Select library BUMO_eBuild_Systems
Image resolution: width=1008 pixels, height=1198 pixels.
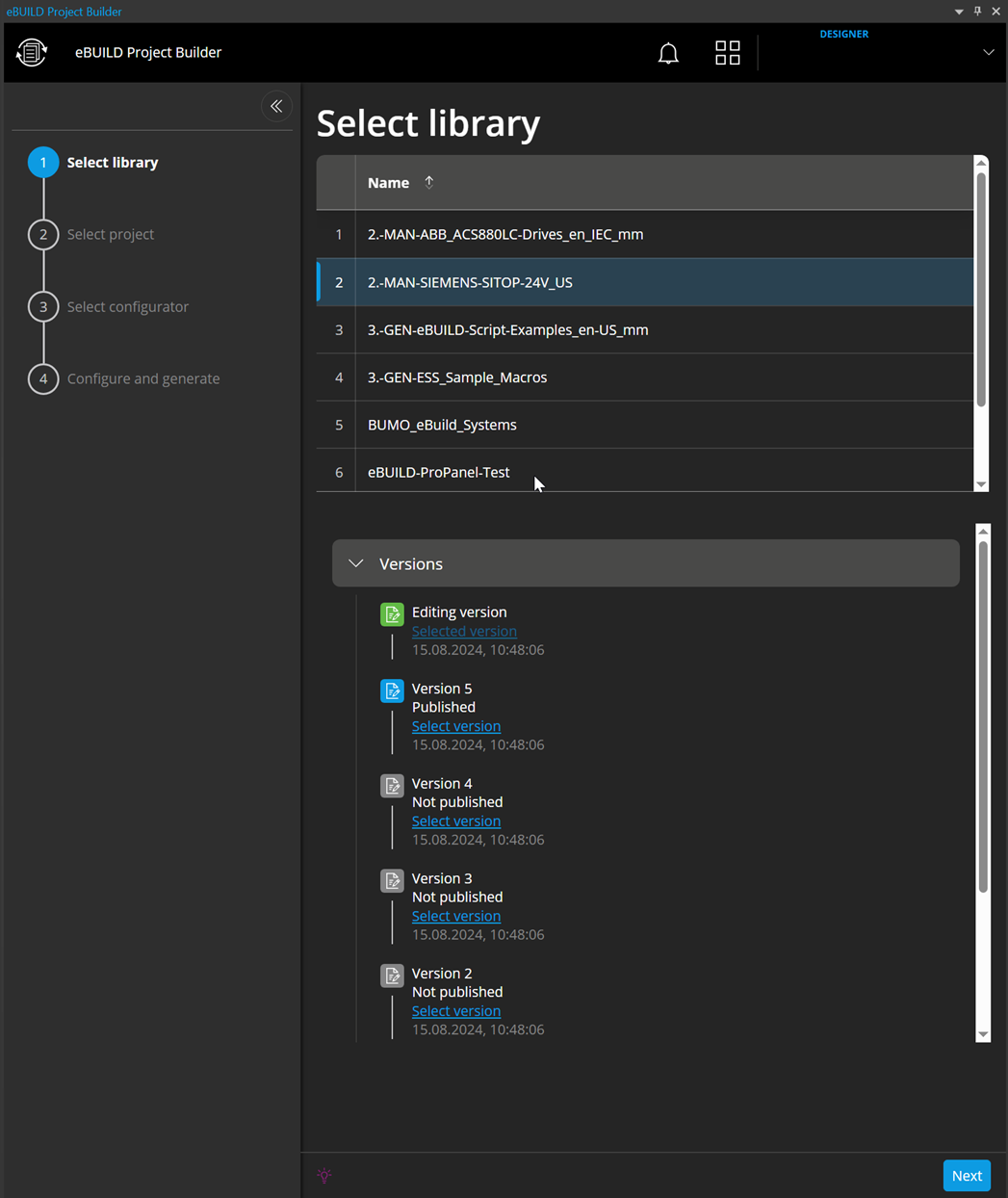pyautogui.click(x=645, y=425)
